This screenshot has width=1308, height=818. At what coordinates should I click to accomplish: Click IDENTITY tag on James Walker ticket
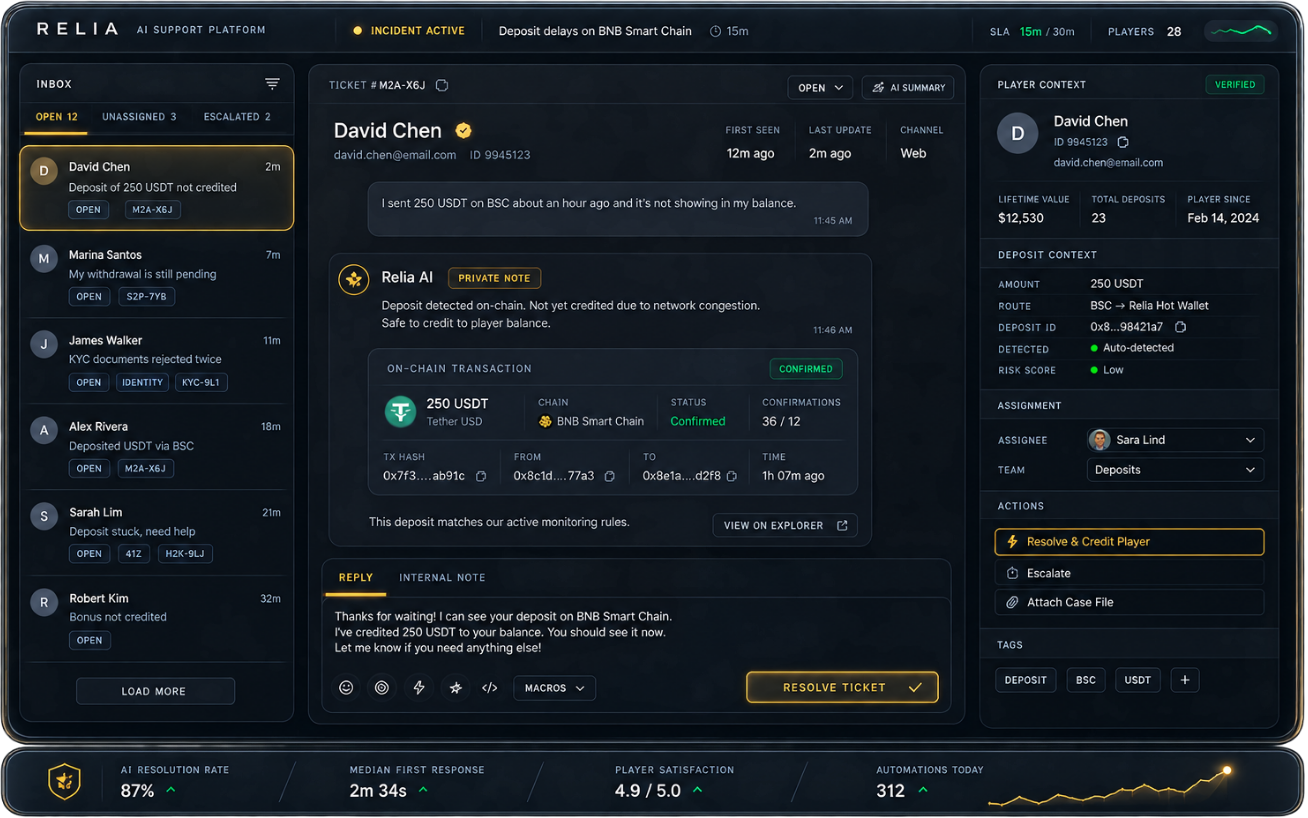click(x=143, y=382)
